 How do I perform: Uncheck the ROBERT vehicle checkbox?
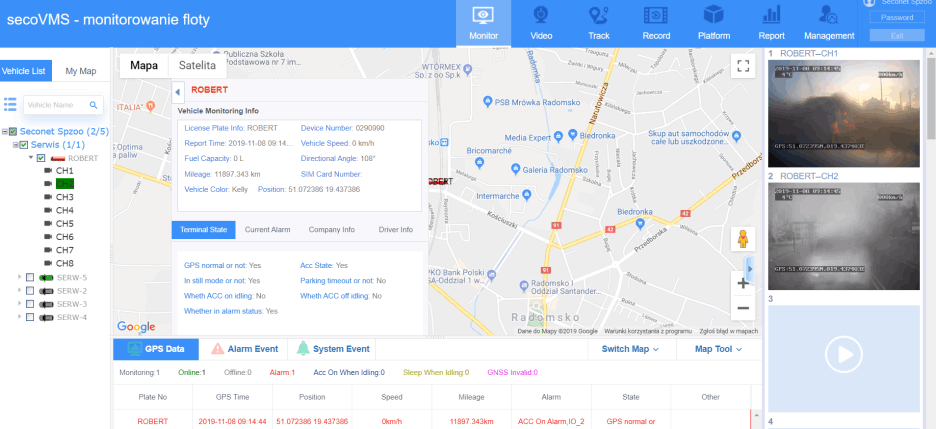(41, 158)
